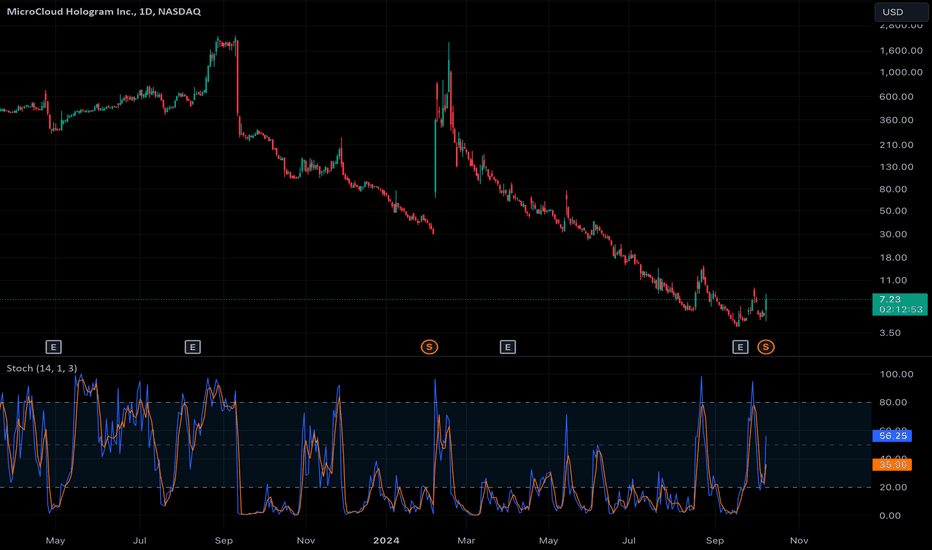Screen dimensions: 932x550
Task: Click the earnings E marker left of the first Sep label
Action: click(193, 347)
